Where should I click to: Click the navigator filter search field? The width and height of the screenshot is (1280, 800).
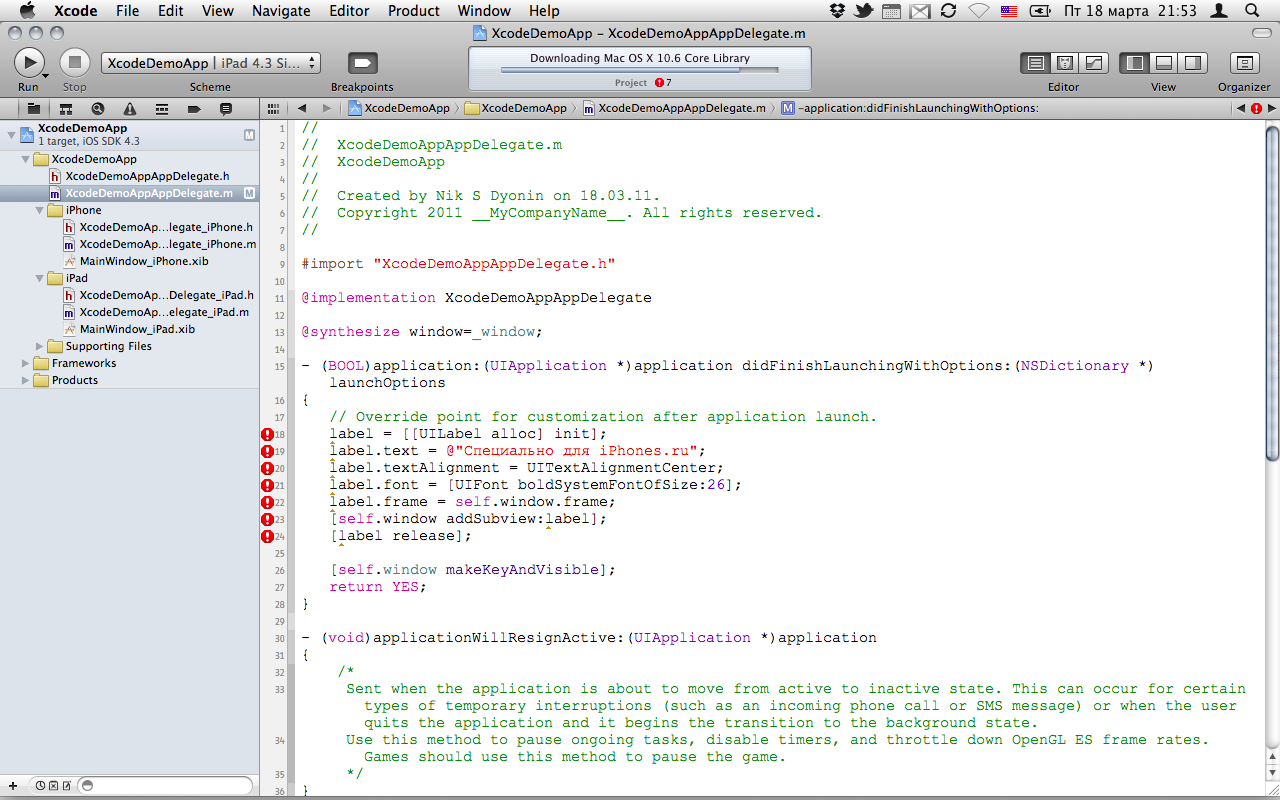(165, 786)
